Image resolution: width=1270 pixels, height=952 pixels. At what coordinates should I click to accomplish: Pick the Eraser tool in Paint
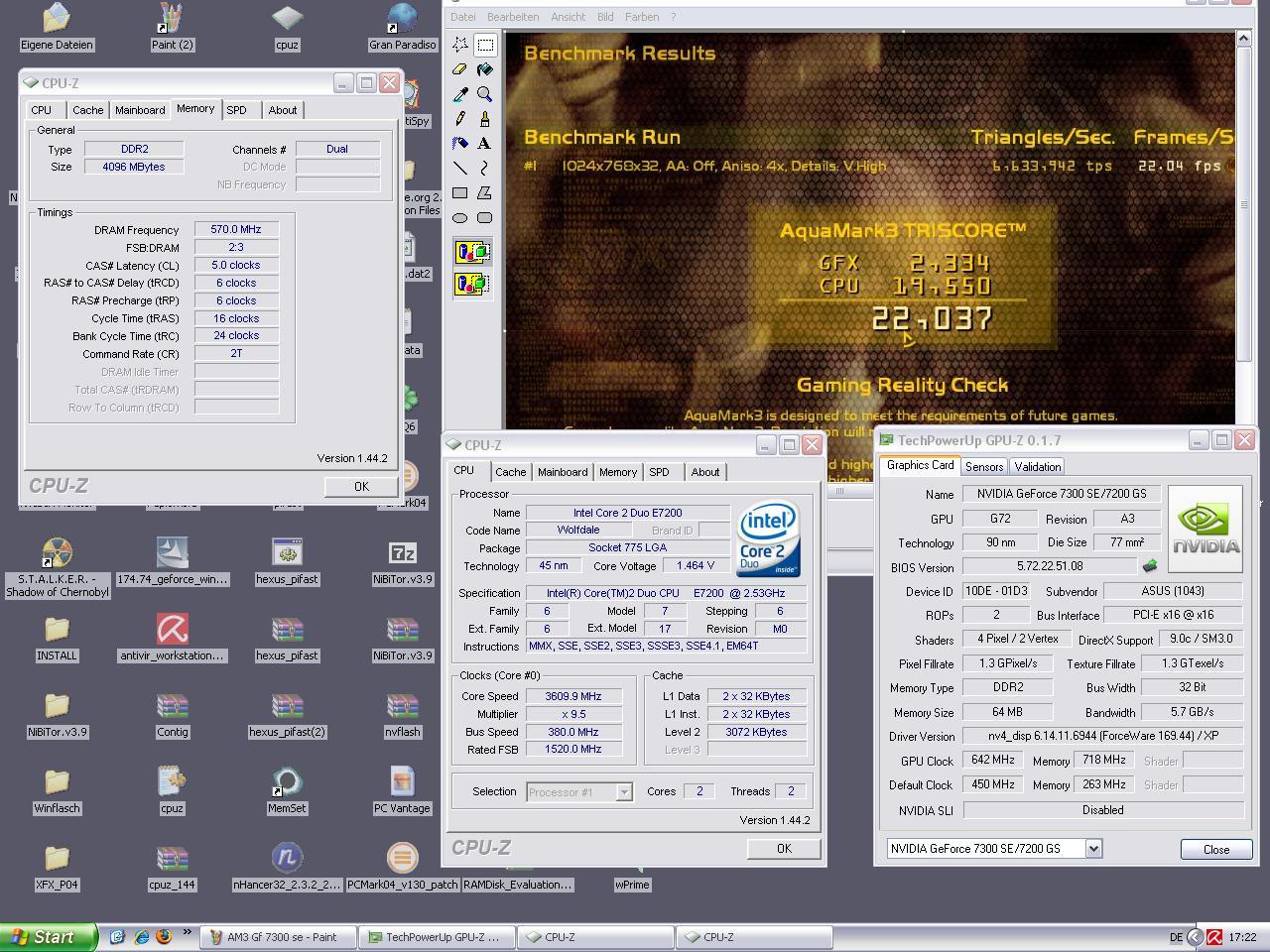pyautogui.click(x=460, y=69)
